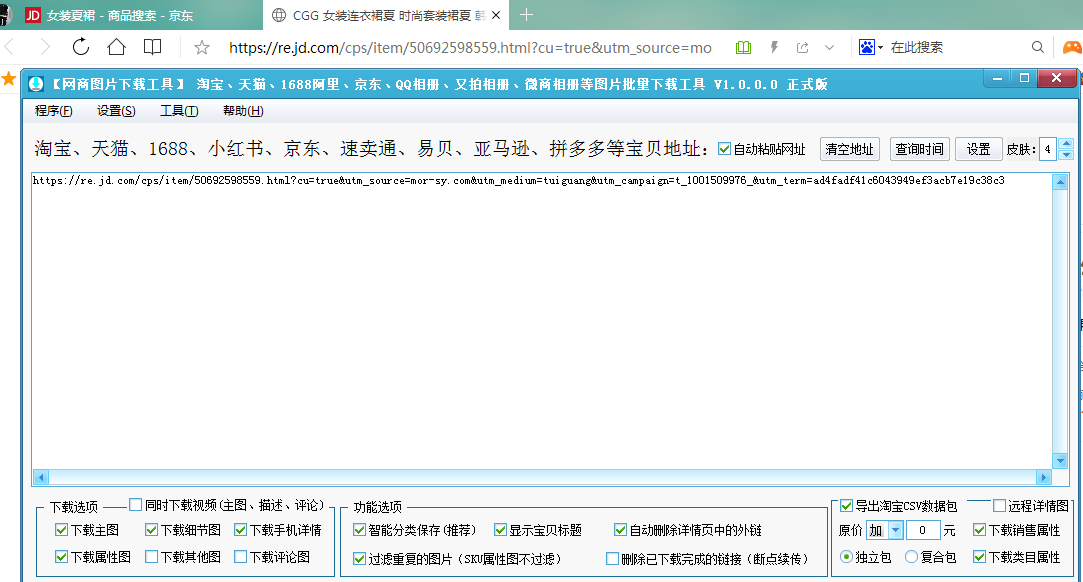1083x582 pixels.
Task: Toggle the 下载细节图 checkbox
Action: (151, 530)
